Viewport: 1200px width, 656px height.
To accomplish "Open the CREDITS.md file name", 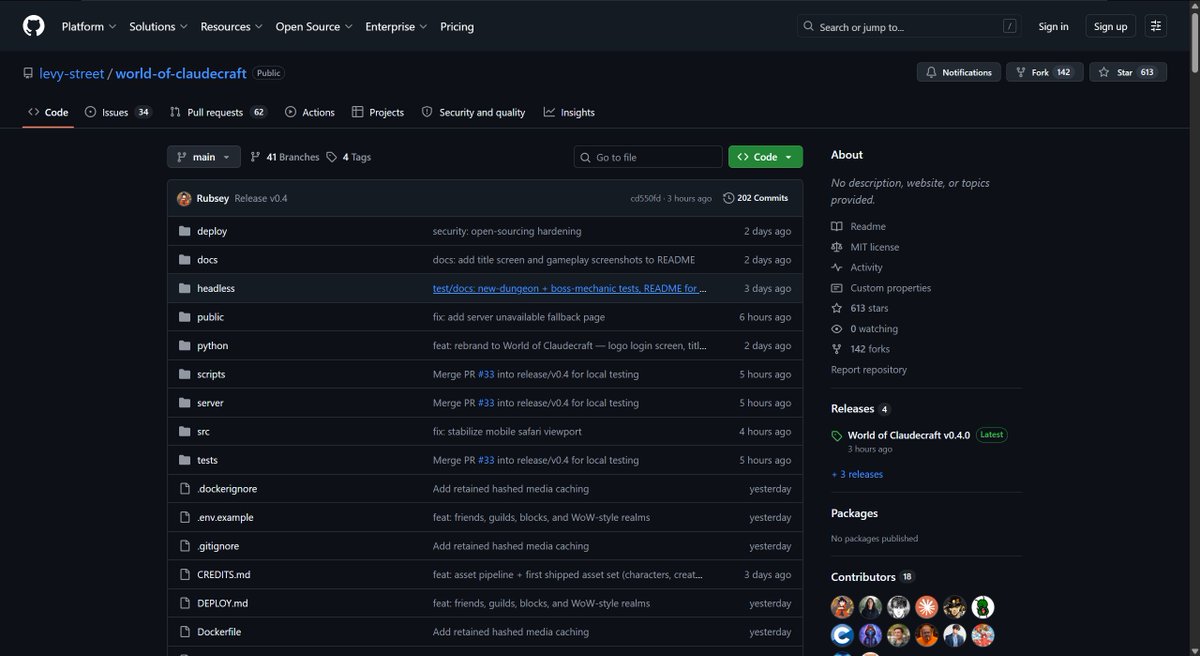I will click(224, 575).
